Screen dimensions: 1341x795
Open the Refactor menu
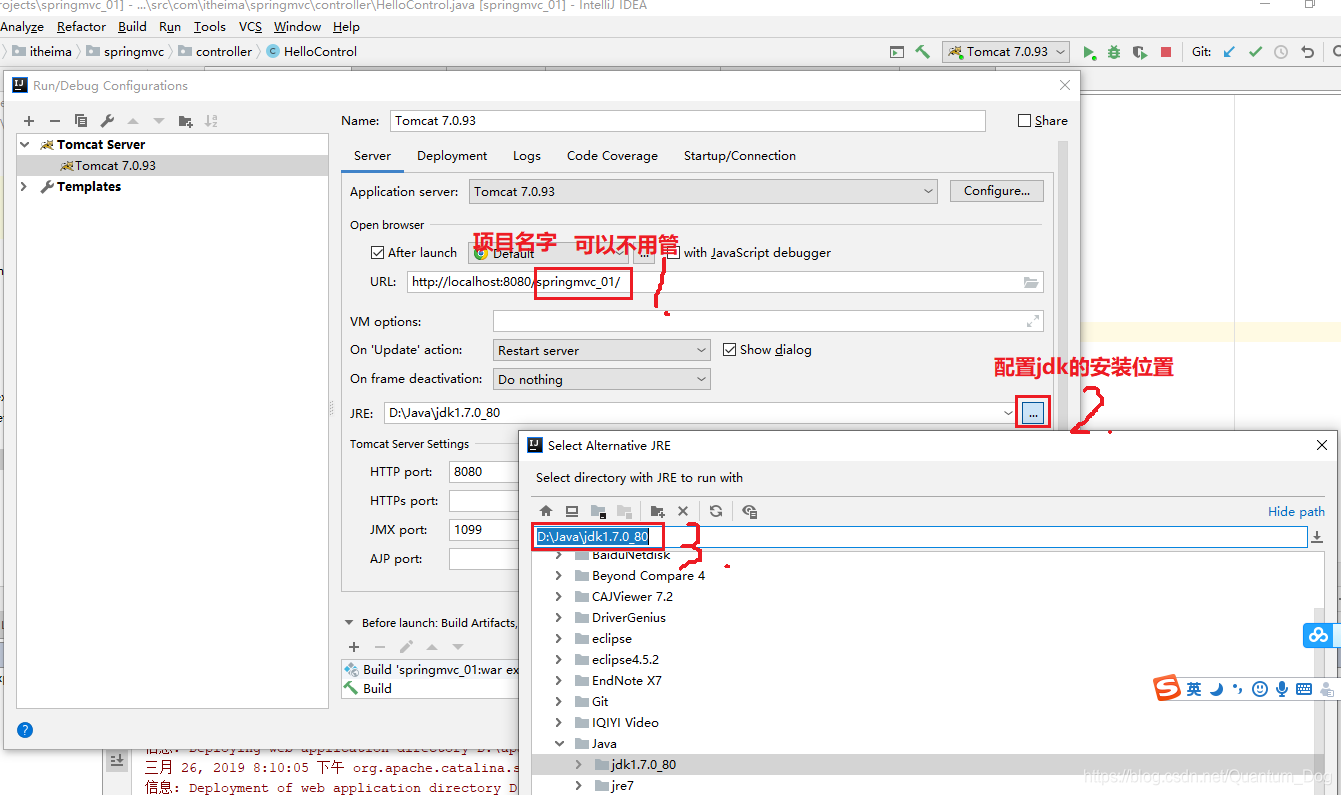81,27
